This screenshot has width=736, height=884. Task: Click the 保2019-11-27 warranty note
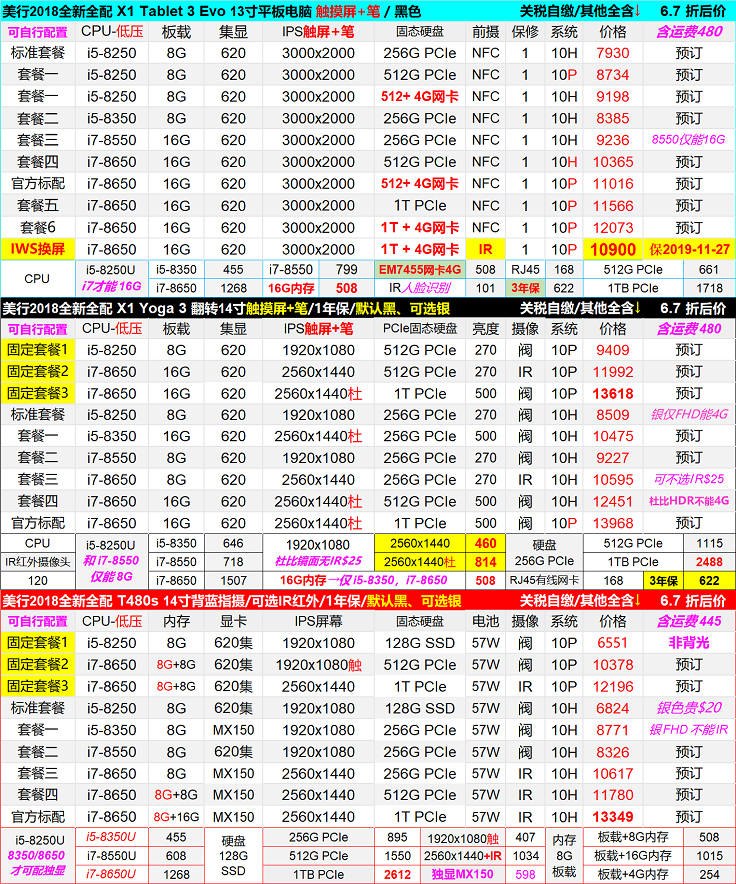coord(688,249)
